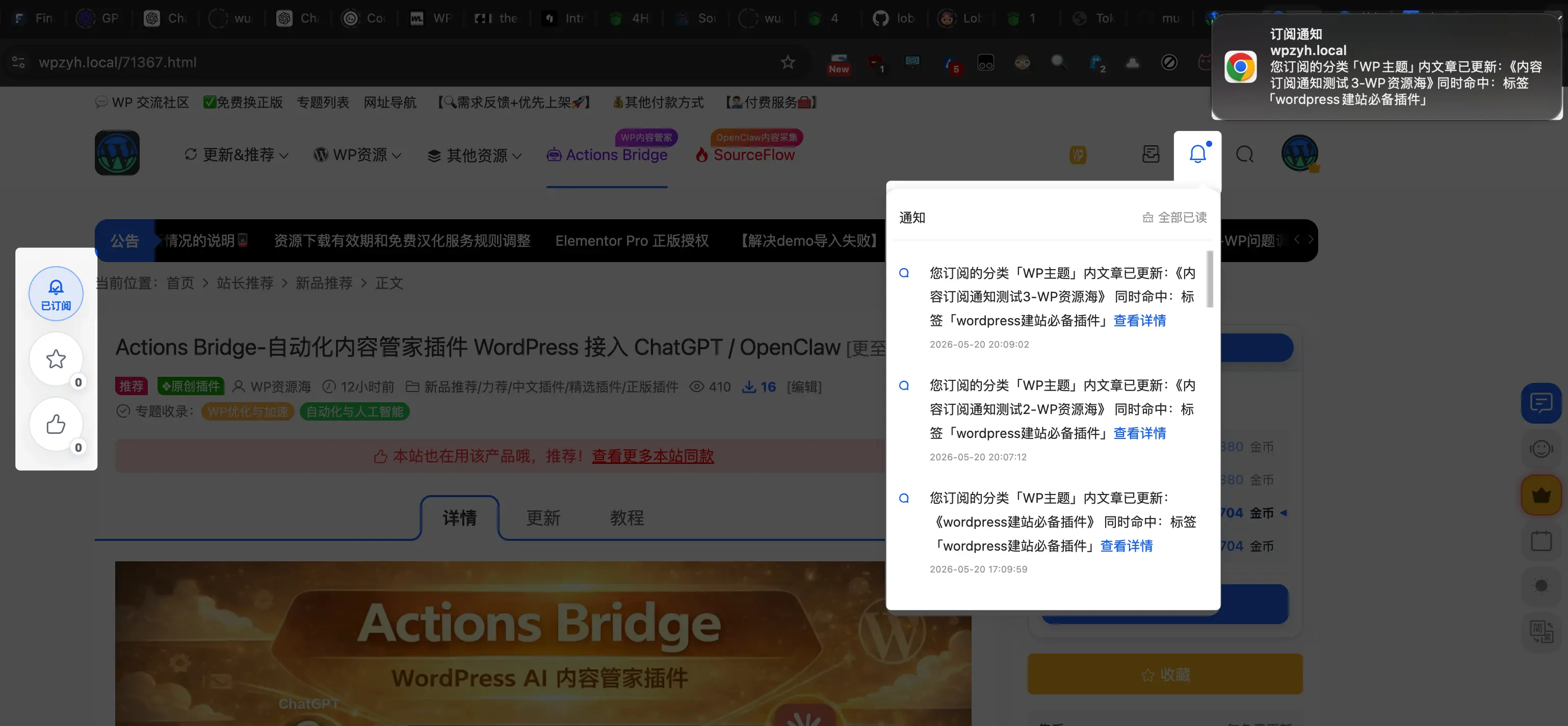This screenshot has height=726, width=1568.
Task: Open SourceFlow nav item
Action: click(746, 154)
